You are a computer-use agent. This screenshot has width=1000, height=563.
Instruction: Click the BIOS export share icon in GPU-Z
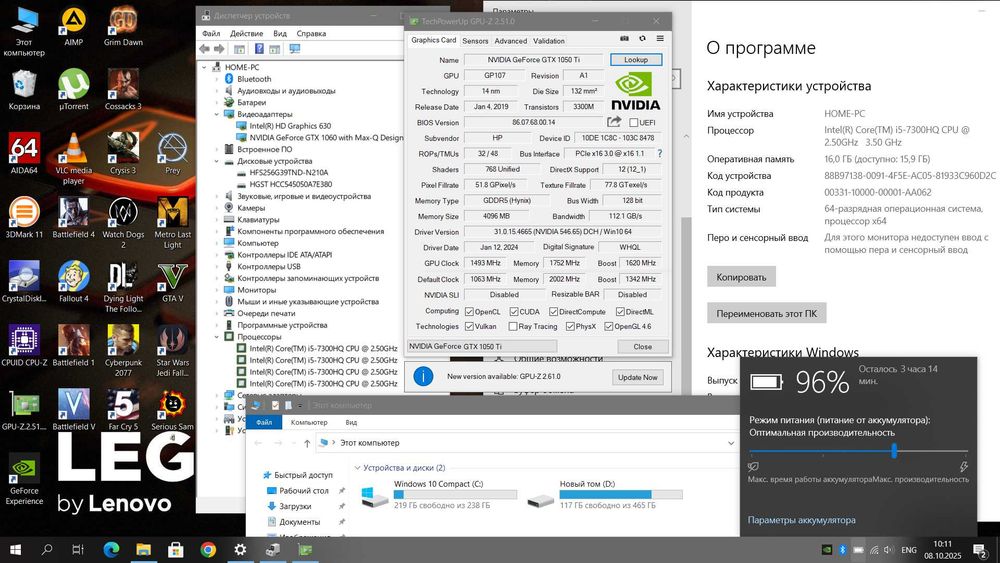coord(614,122)
